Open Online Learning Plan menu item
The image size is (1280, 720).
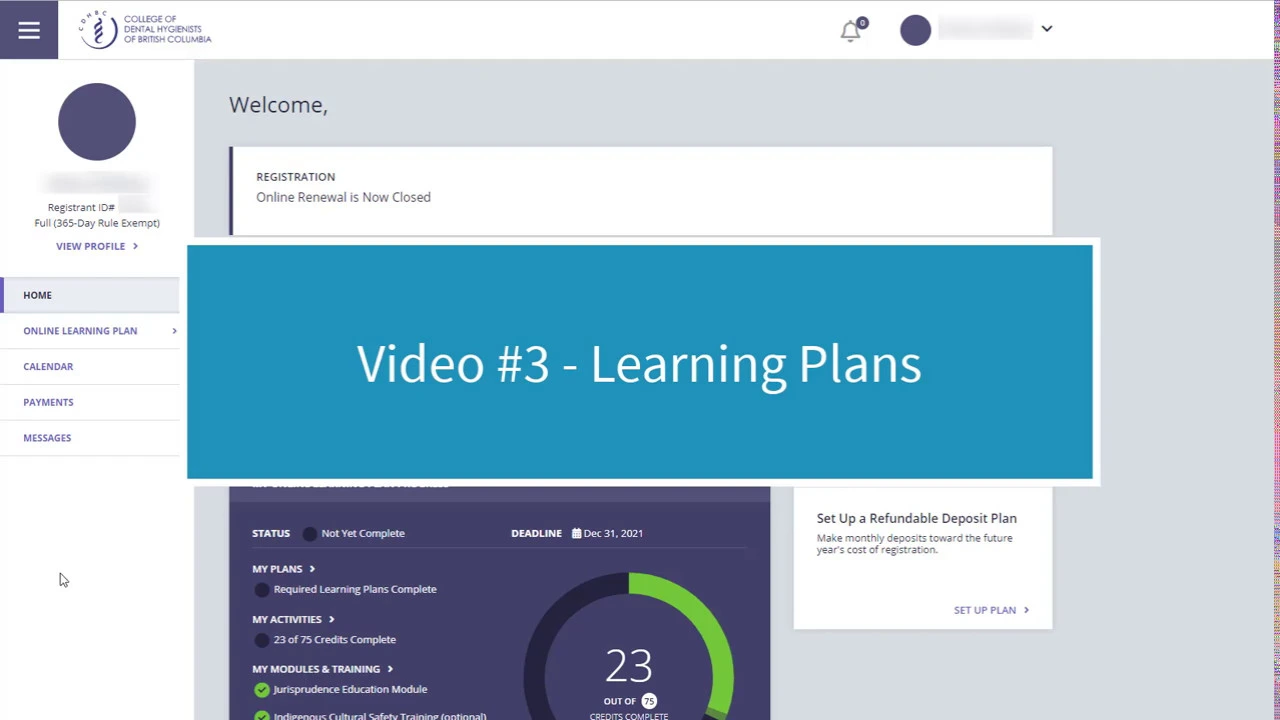click(80, 331)
